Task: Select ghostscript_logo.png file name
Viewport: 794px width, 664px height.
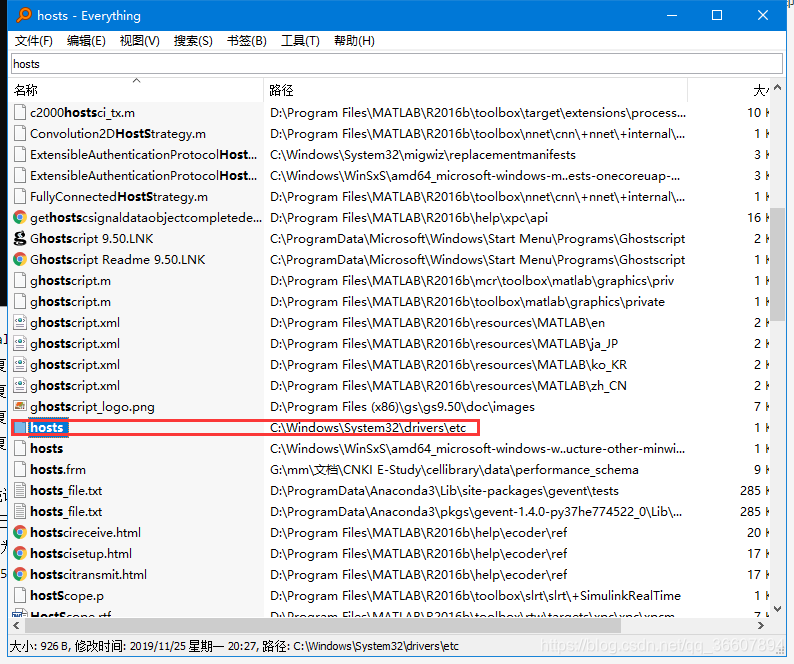Action: 92,407
